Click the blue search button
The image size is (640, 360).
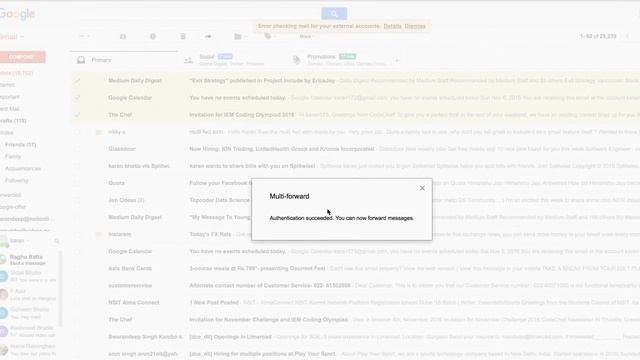click(x=334, y=14)
